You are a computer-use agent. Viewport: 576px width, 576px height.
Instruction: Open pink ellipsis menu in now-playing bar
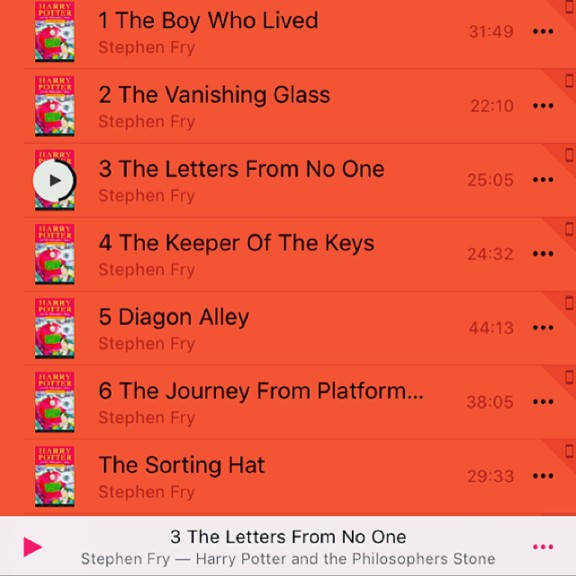pos(543,547)
